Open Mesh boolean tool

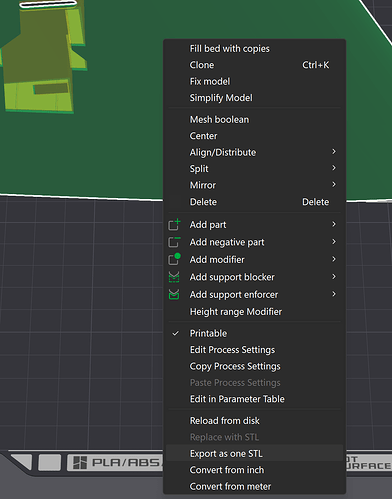click(x=255, y=119)
